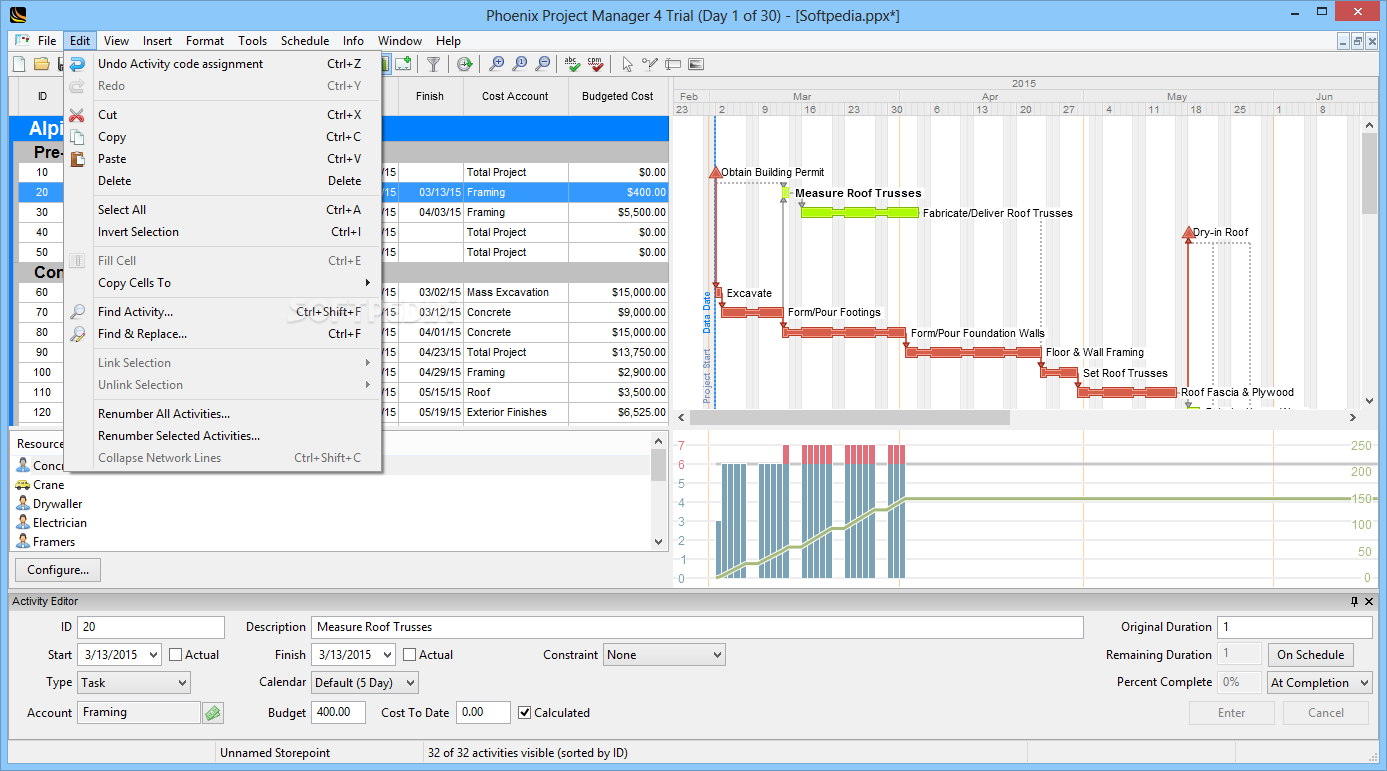Click the Find & Replace magnifier icon
The image size is (1387, 771).
pyautogui.click(x=77, y=334)
